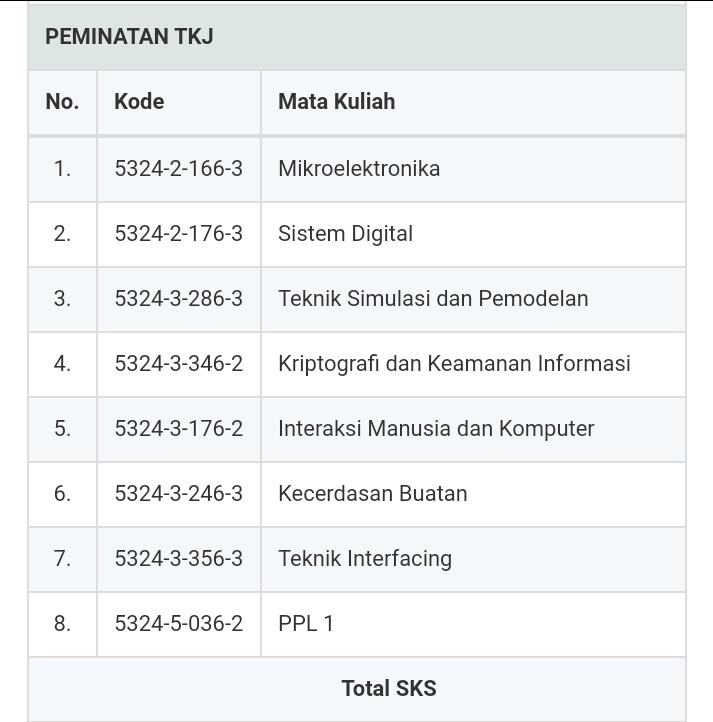The width and height of the screenshot is (713, 722).
Task: Click the No. column header
Action: tap(62, 101)
